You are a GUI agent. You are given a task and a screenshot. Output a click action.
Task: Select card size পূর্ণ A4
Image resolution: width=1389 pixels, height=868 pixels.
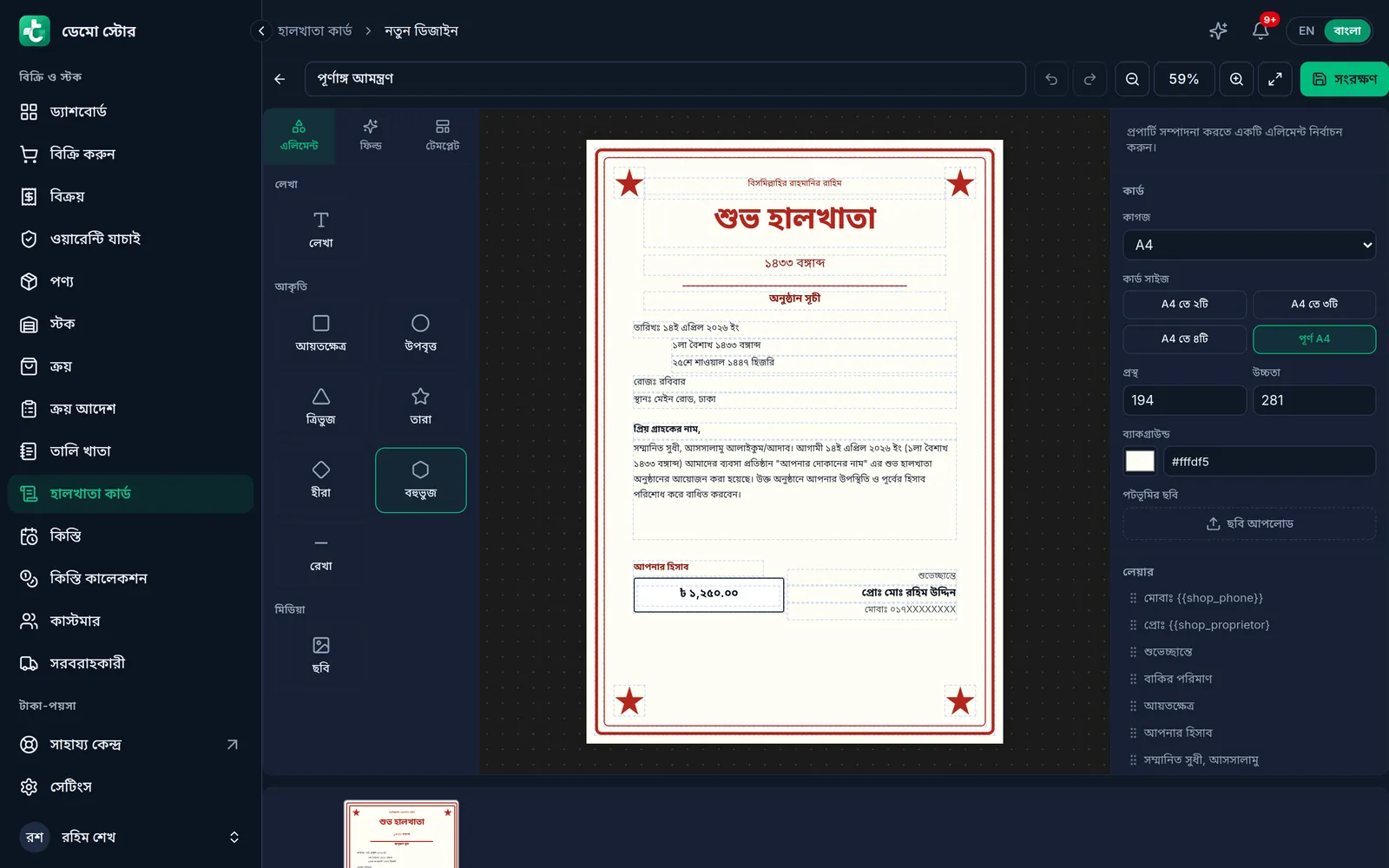pos(1314,339)
